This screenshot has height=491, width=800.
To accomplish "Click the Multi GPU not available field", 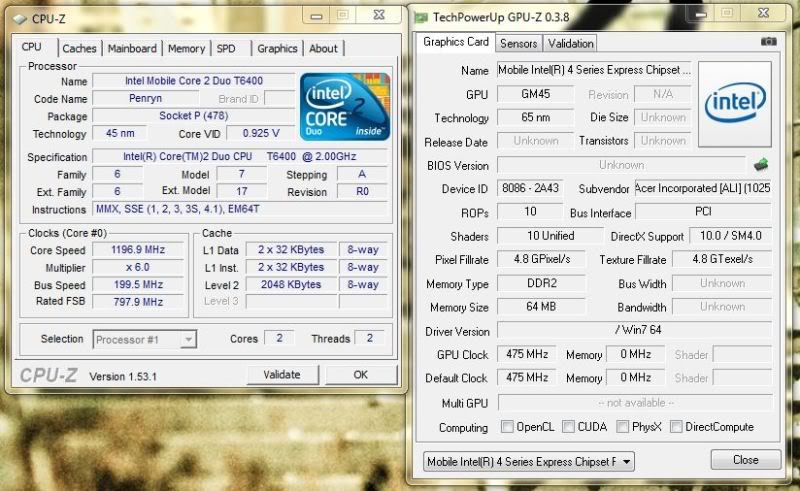I will (x=635, y=403).
